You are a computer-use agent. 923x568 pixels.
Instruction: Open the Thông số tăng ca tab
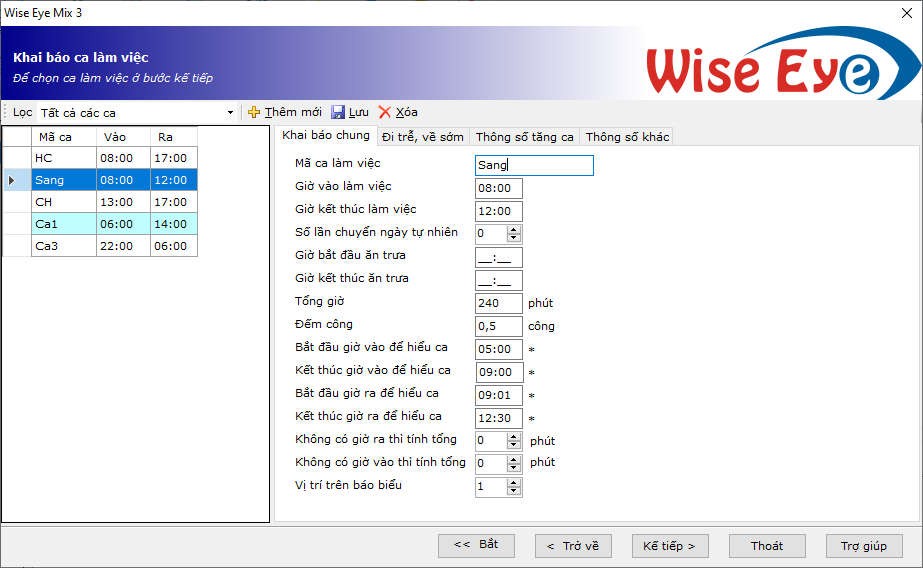click(524, 137)
